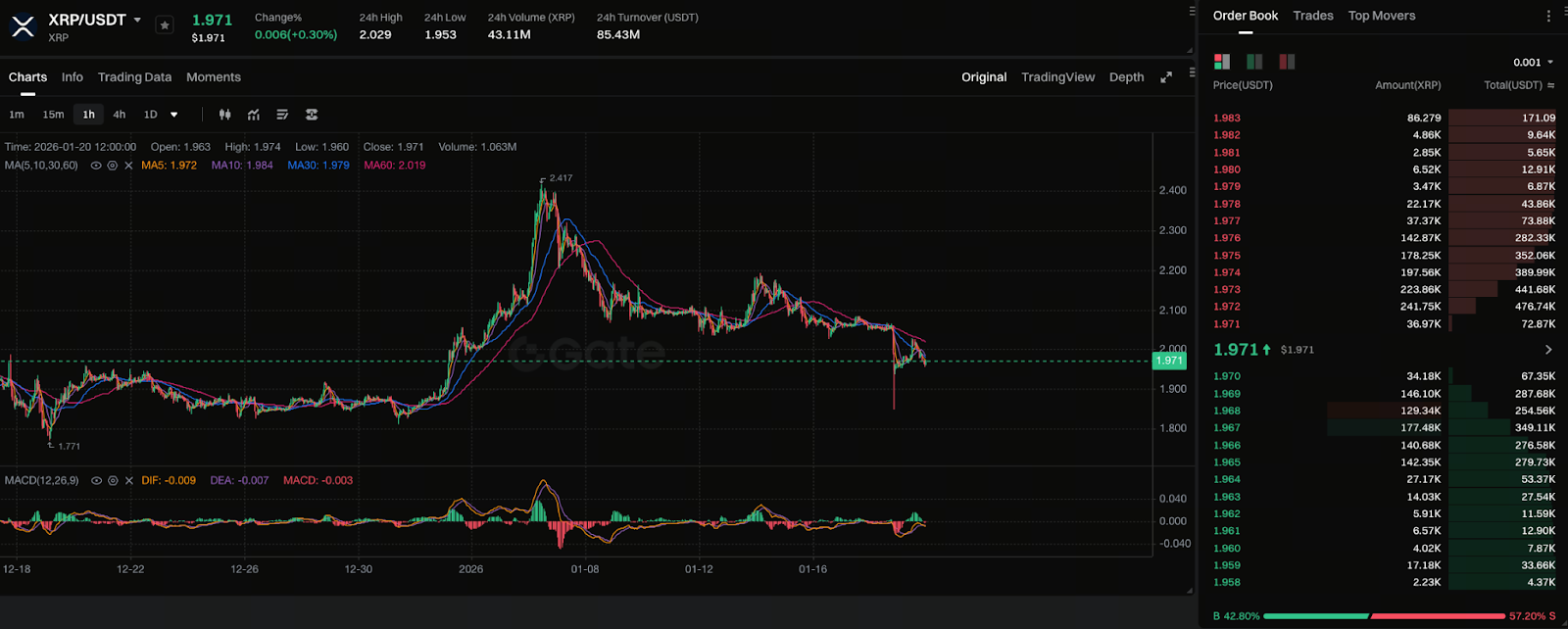
Task: Remove the MA indicator with X
Action: tap(128, 166)
